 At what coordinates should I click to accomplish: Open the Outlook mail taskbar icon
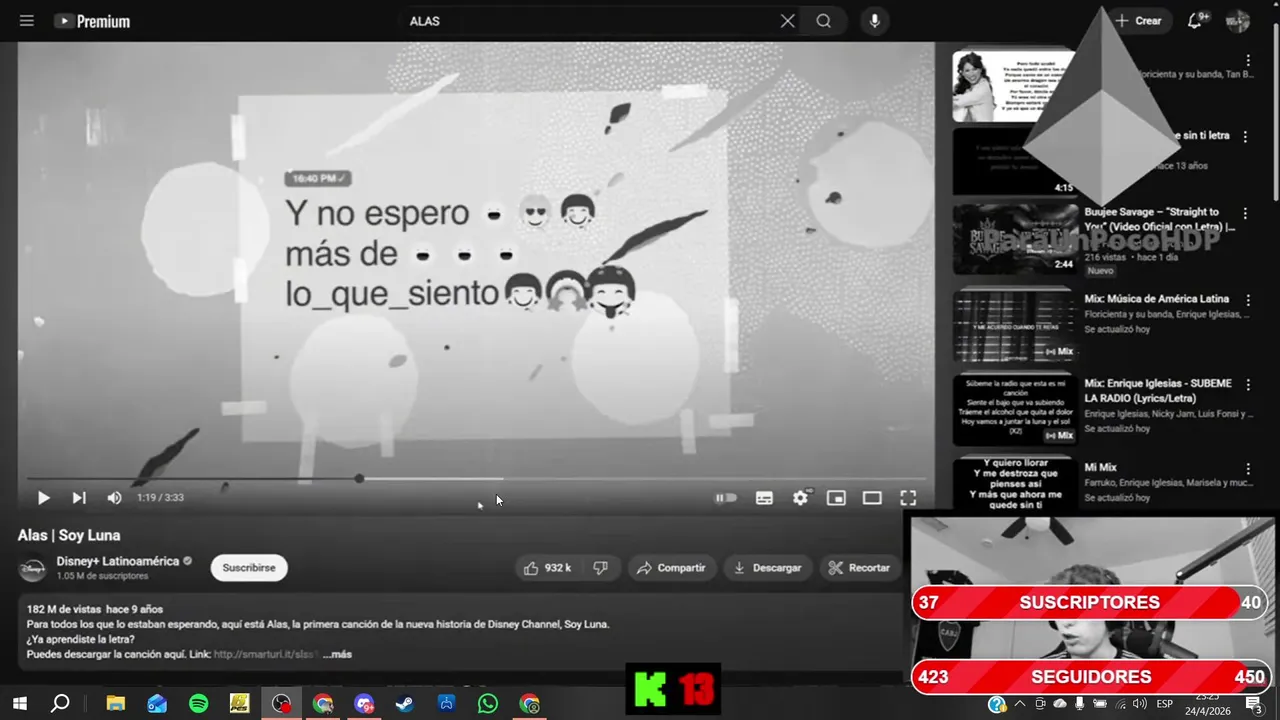[157, 704]
